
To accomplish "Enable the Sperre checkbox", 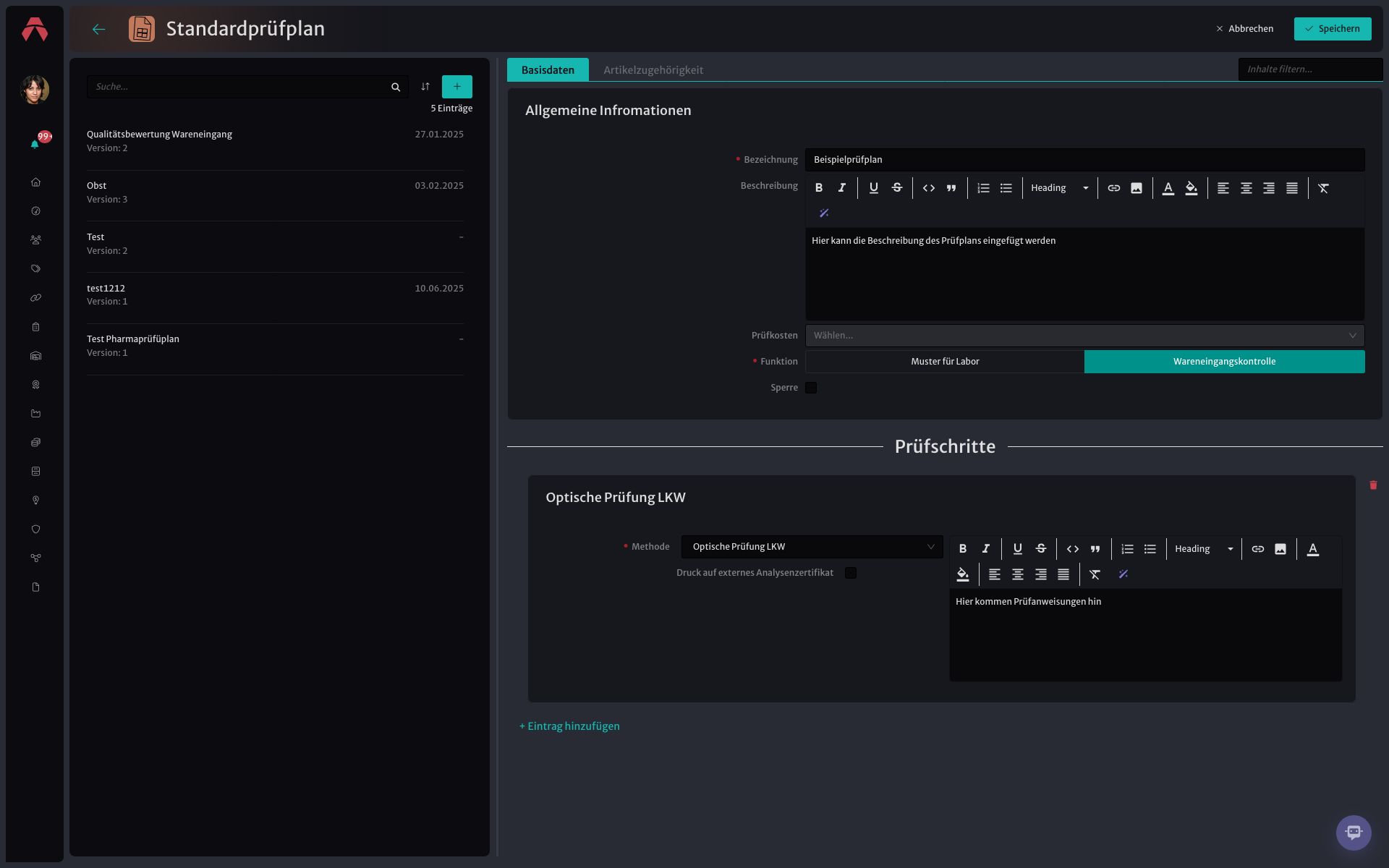I will click(x=811, y=388).
